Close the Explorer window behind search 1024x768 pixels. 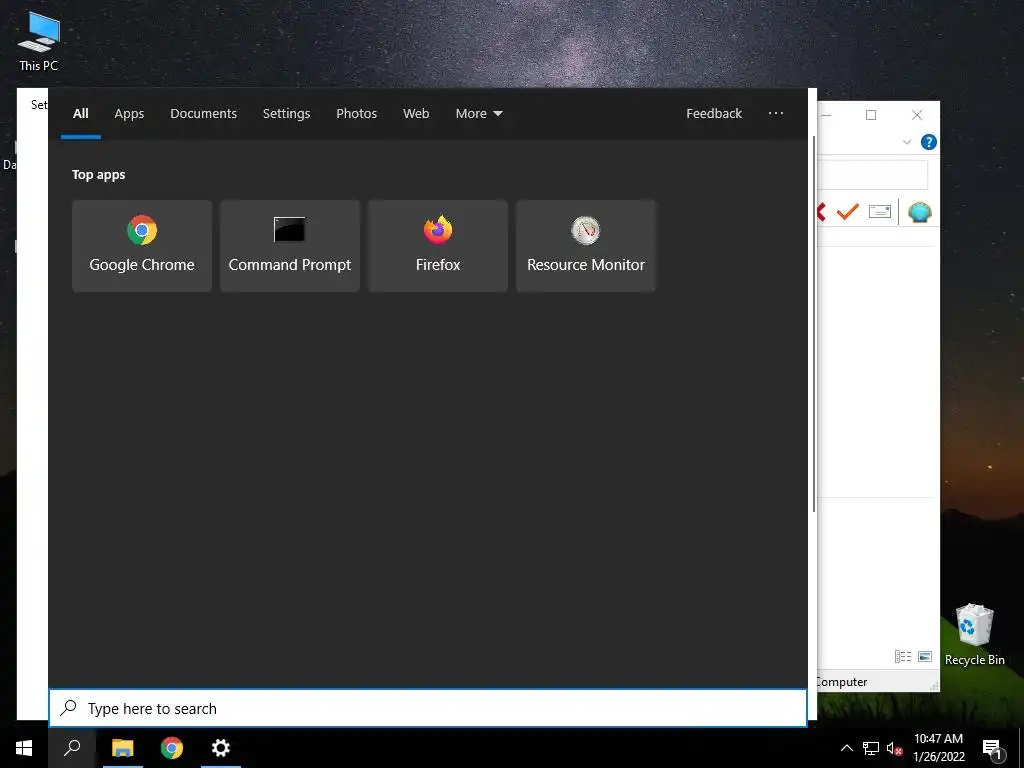(x=917, y=115)
